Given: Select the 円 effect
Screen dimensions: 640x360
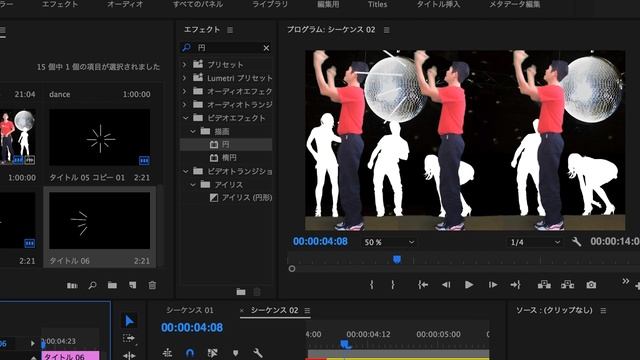Looking at the screenshot, I should click(226, 144).
